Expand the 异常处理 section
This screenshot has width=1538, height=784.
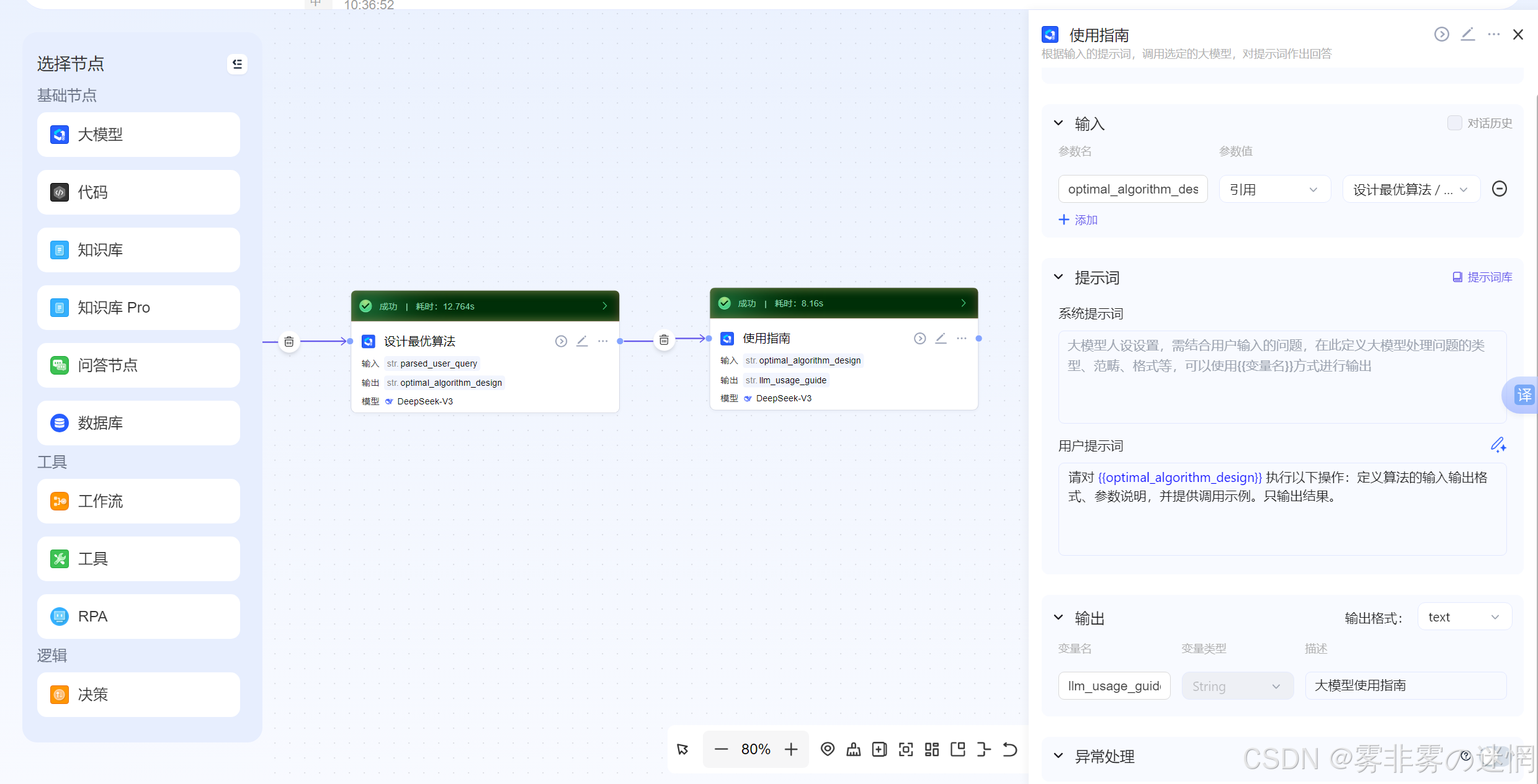click(1058, 756)
